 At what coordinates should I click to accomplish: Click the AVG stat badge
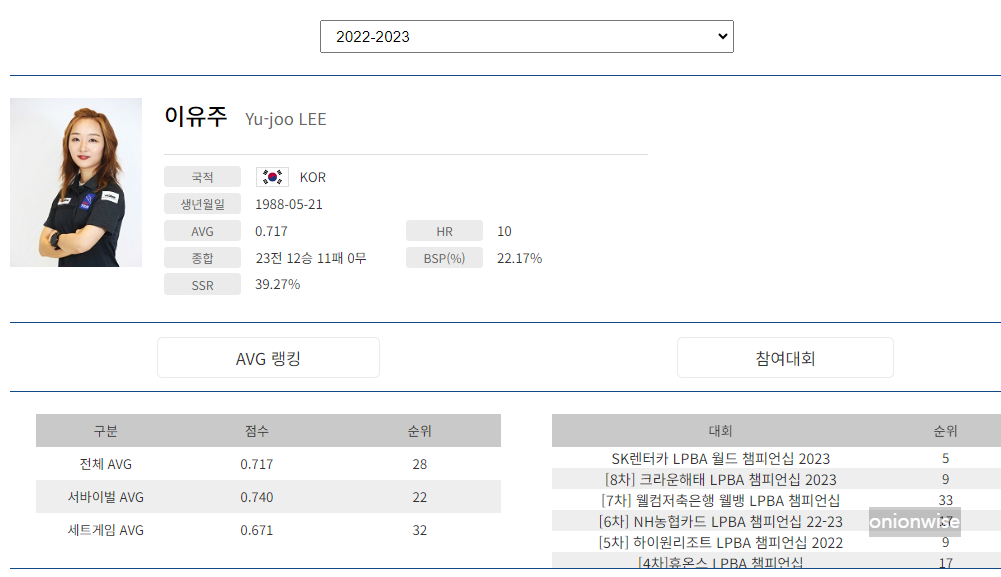click(x=202, y=230)
